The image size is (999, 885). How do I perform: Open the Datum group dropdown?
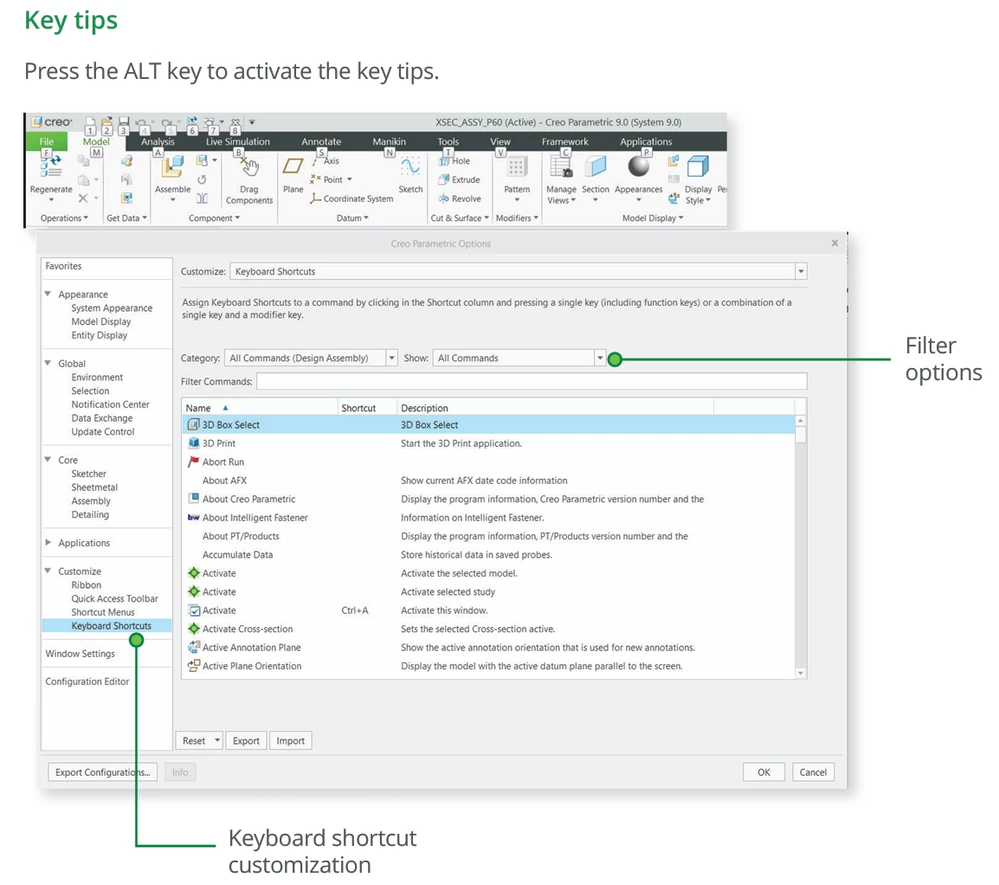point(352,218)
